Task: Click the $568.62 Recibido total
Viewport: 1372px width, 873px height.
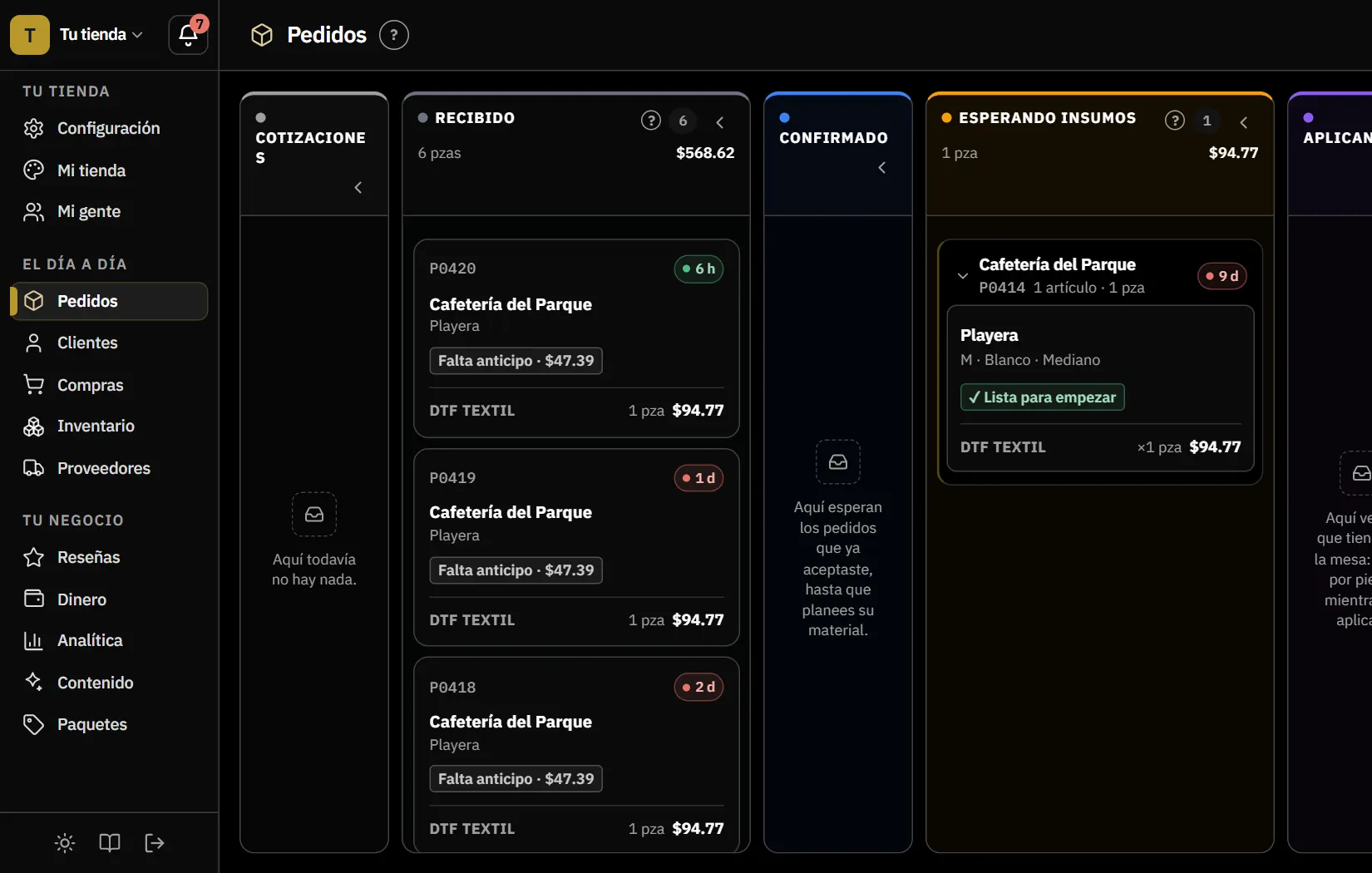Action: click(705, 153)
